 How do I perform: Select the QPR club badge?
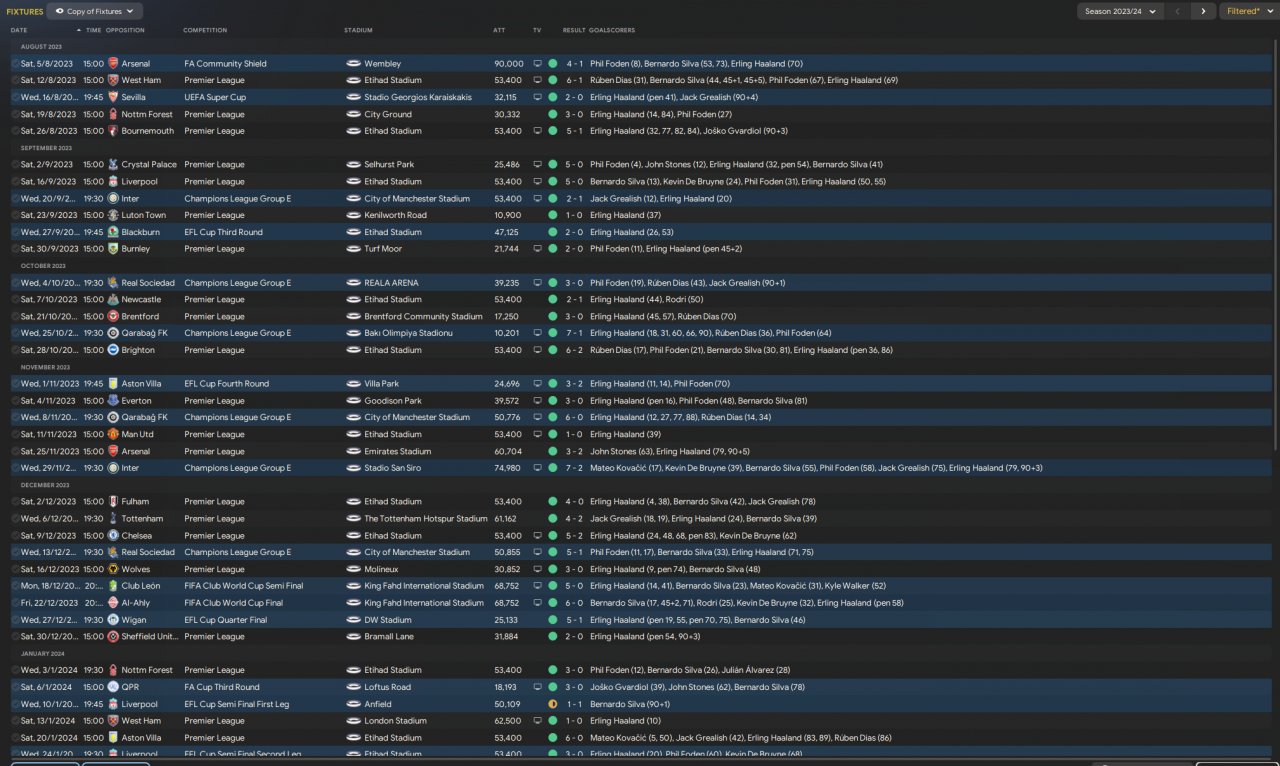click(113, 687)
